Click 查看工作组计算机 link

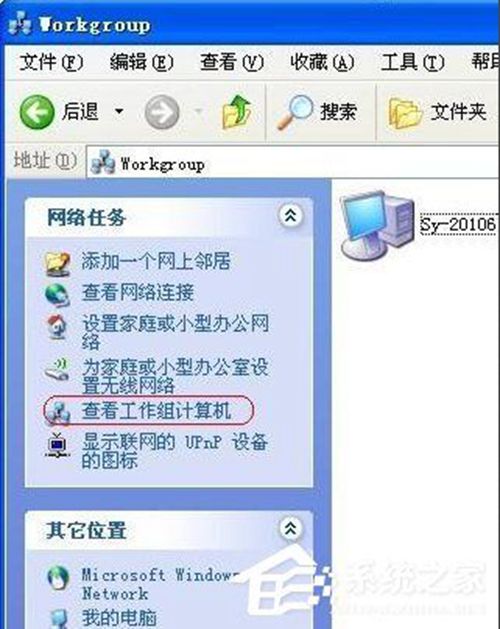click(157, 411)
